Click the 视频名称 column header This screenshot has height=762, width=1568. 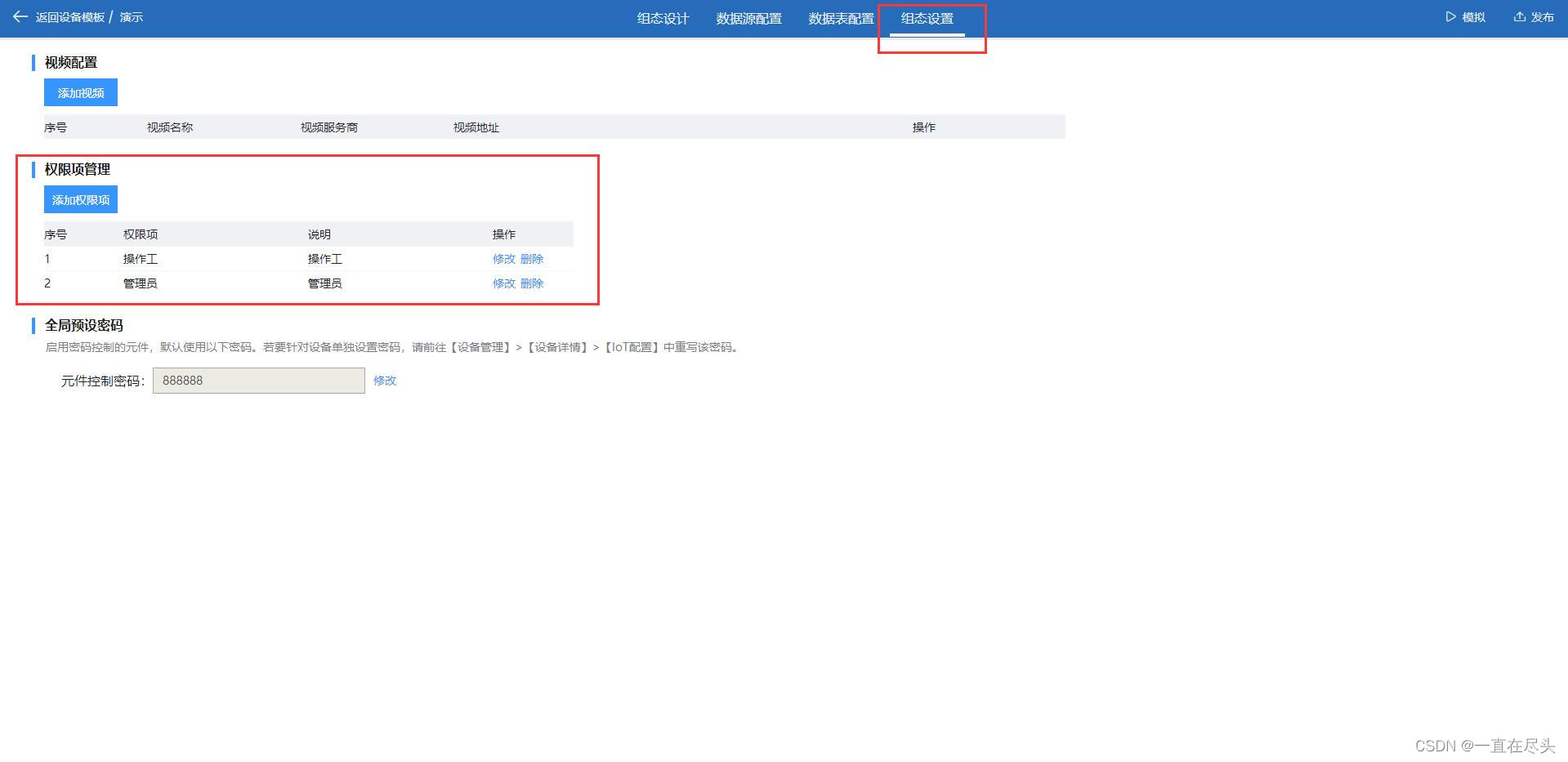[x=170, y=127]
